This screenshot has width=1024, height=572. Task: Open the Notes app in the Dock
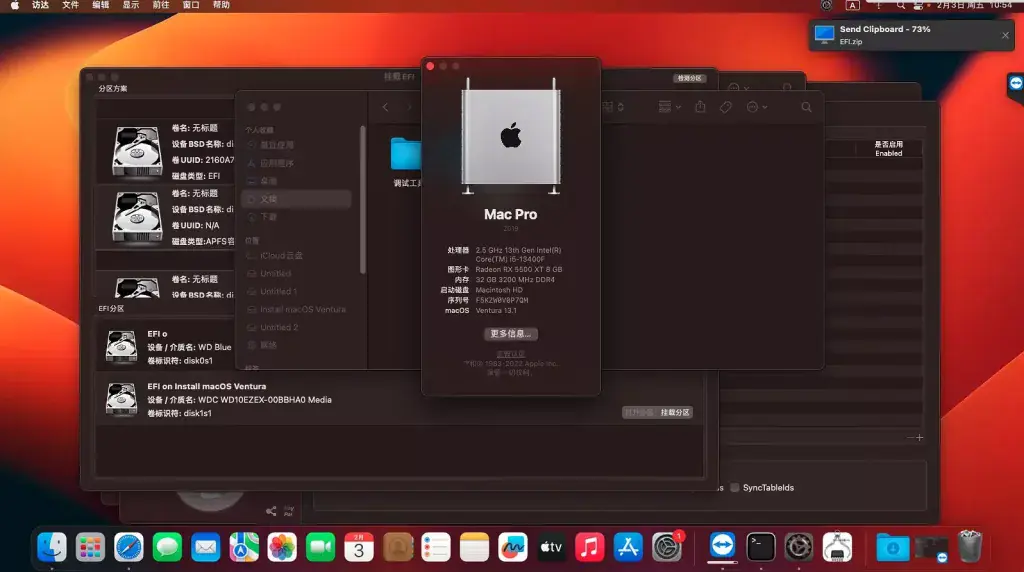tap(474, 547)
